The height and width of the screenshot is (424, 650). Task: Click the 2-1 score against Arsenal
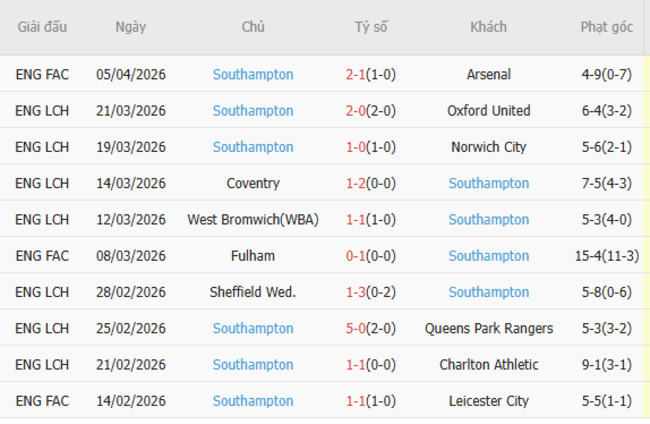(x=356, y=74)
